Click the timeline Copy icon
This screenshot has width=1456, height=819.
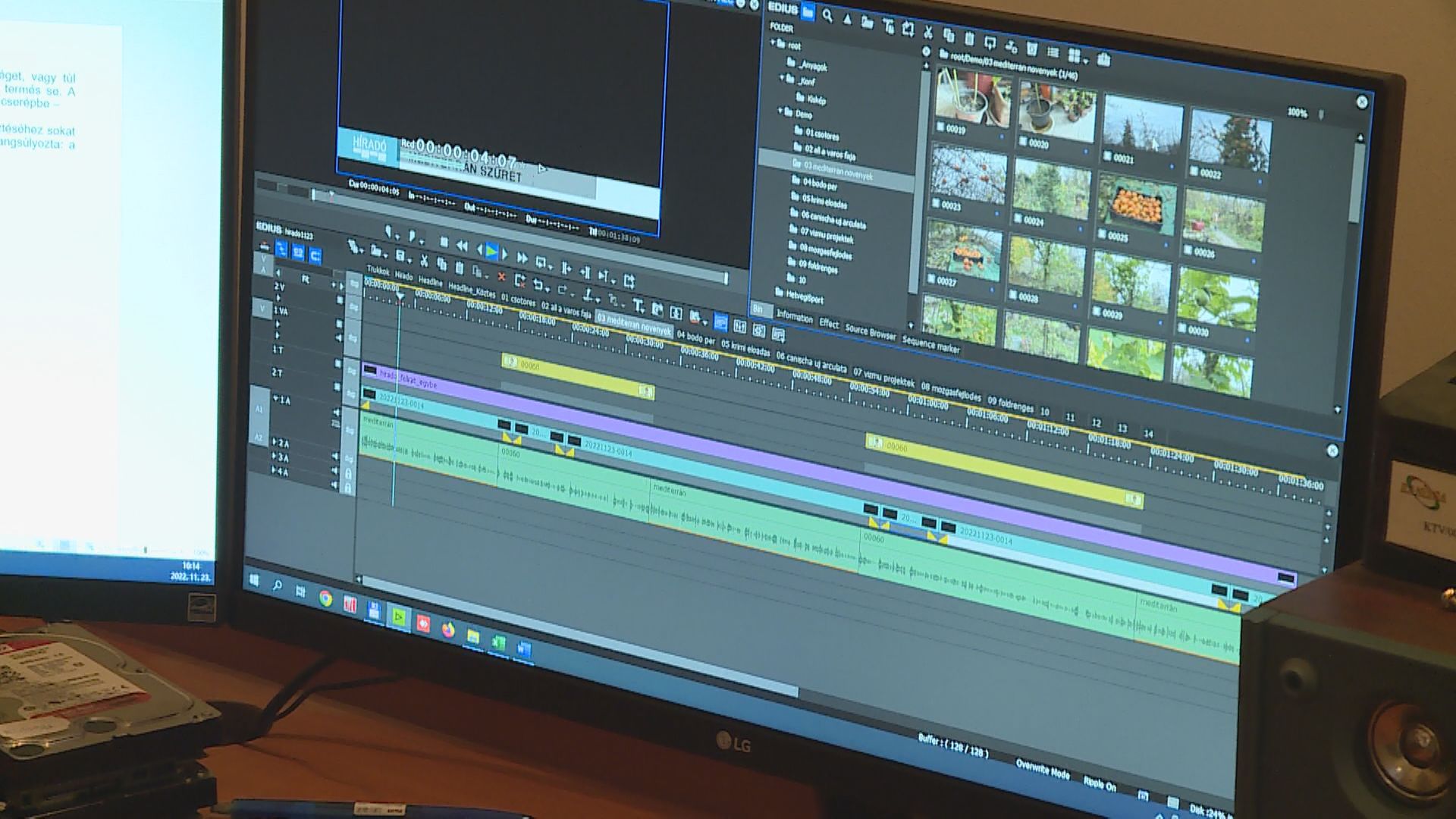[441, 264]
